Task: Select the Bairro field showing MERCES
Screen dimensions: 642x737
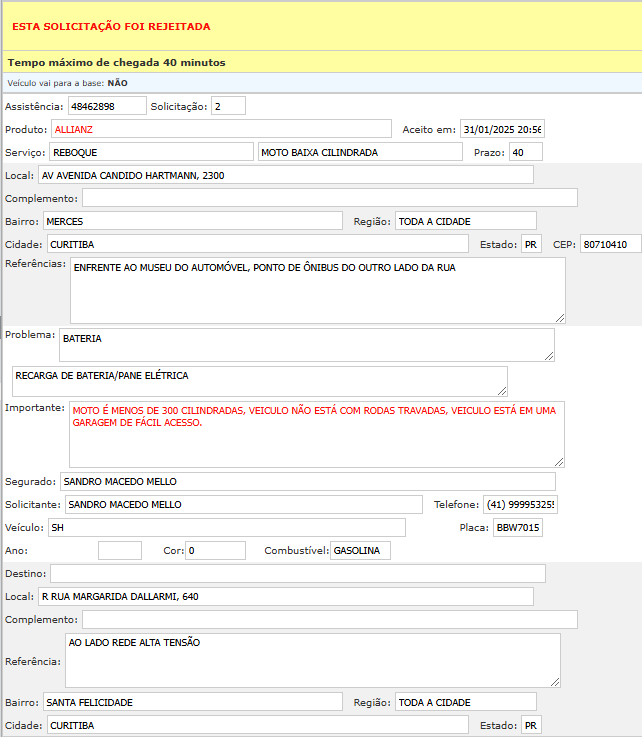Action: [193, 220]
